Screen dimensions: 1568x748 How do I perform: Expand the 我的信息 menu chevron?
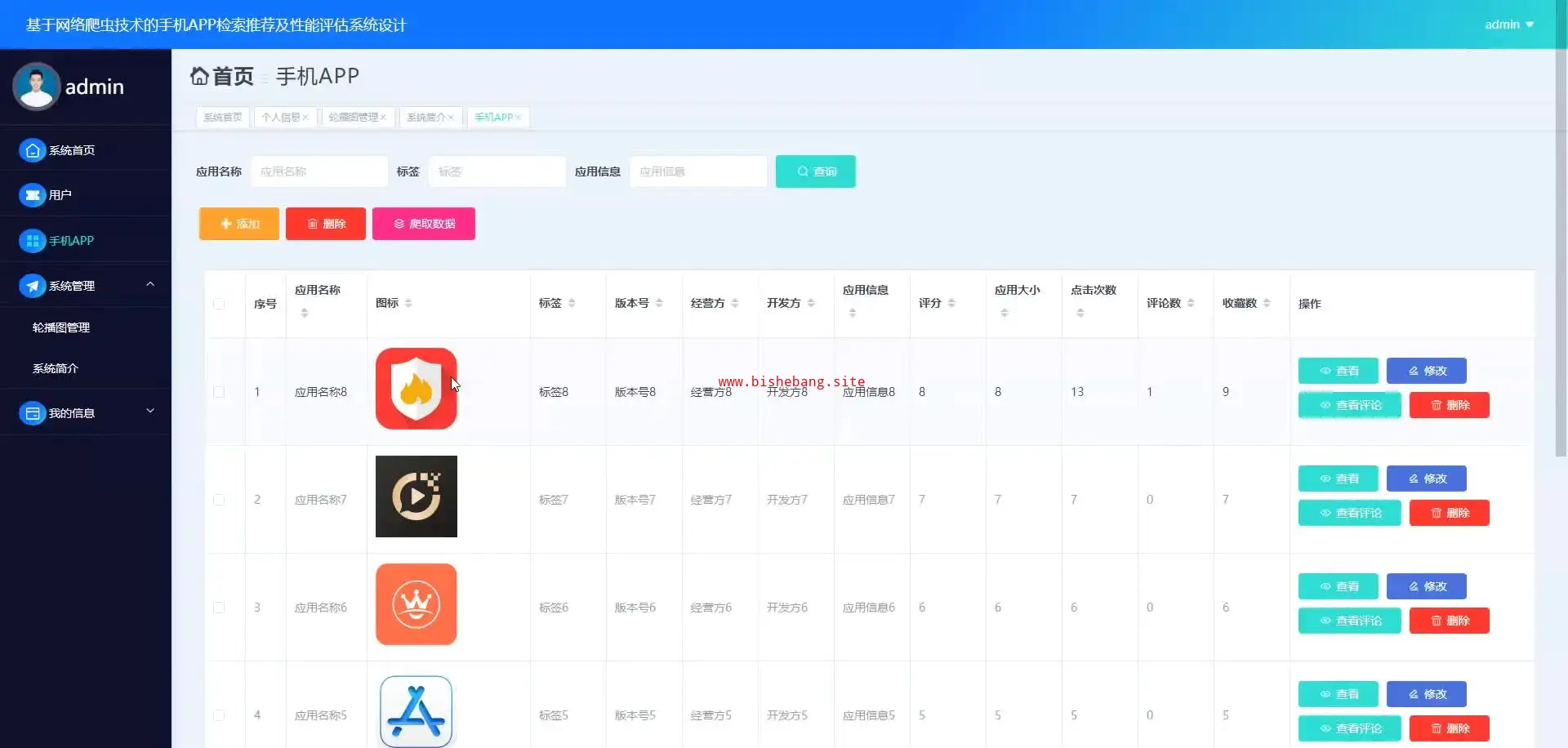tap(150, 411)
